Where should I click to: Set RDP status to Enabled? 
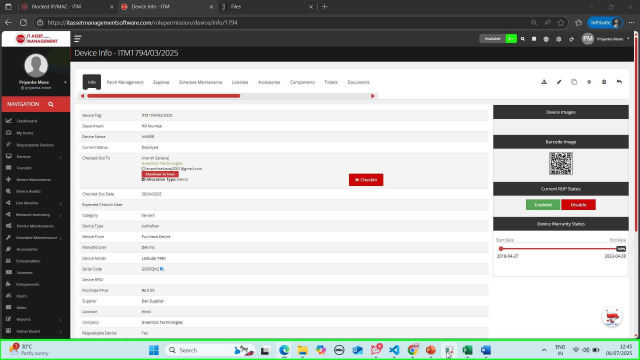point(543,204)
